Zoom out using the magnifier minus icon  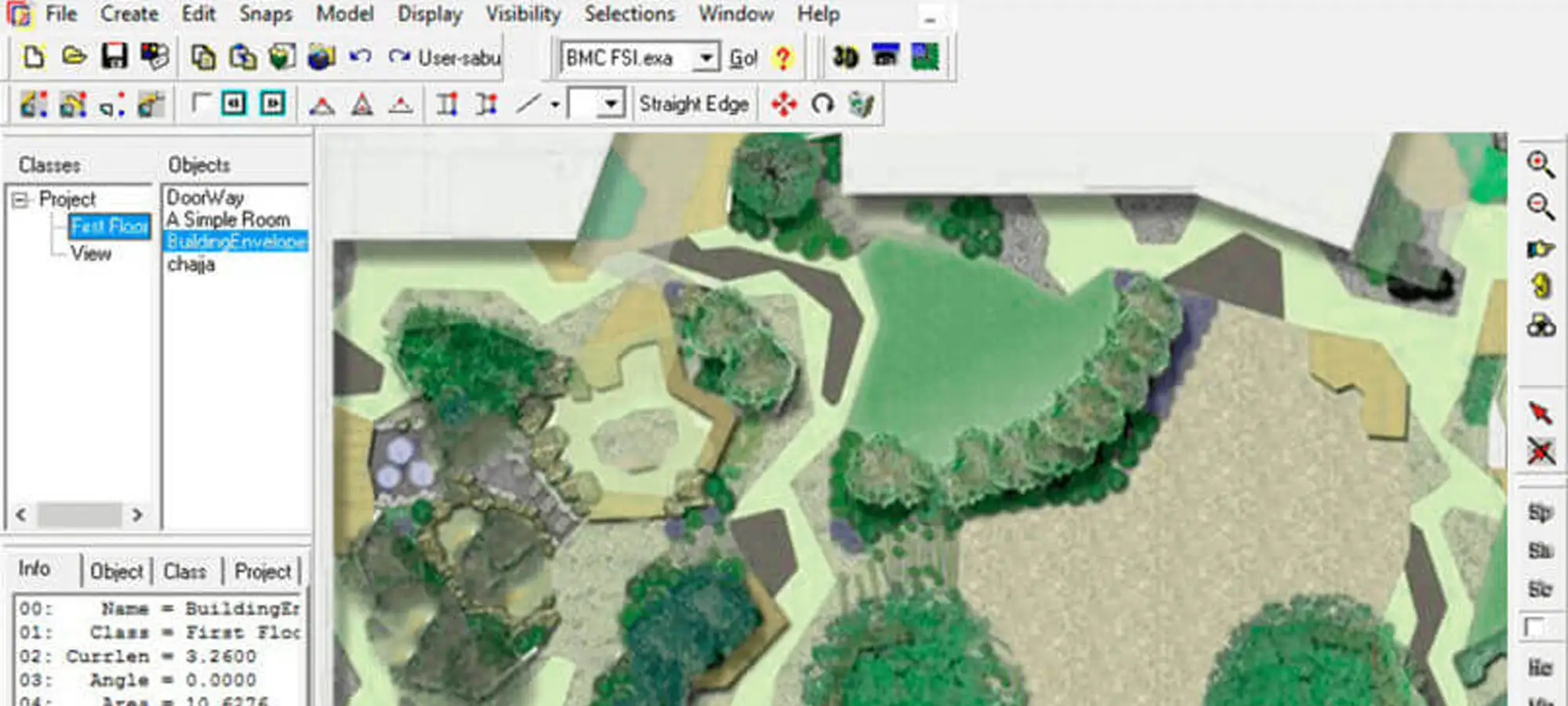pos(1541,206)
